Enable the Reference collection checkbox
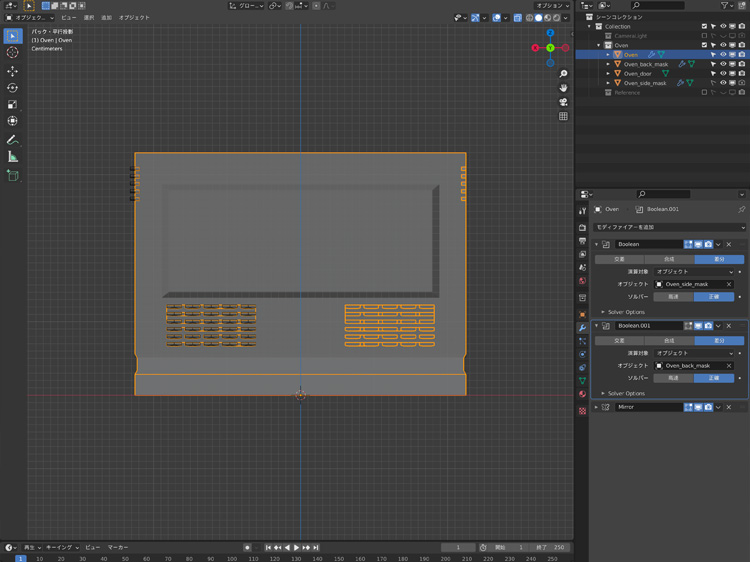Image resolution: width=750 pixels, height=562 pixels. (x=704, y=93)
